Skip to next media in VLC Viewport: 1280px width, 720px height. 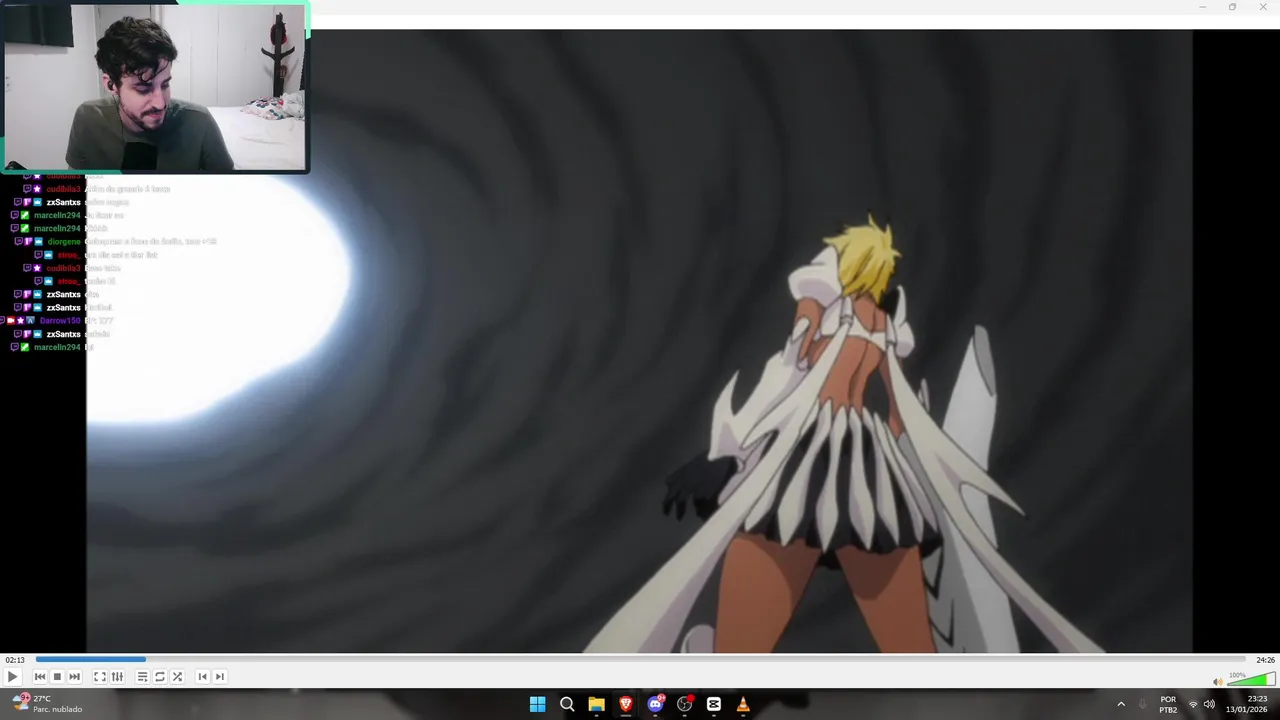click(x=74, y=677)
